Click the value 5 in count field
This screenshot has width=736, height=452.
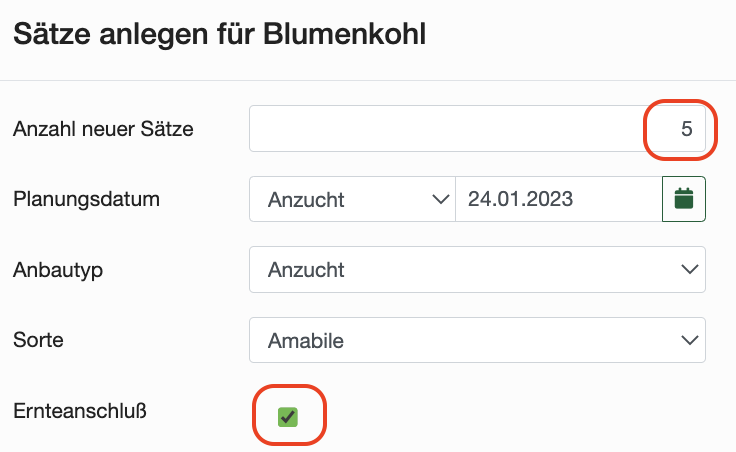(x=687, y=129)
